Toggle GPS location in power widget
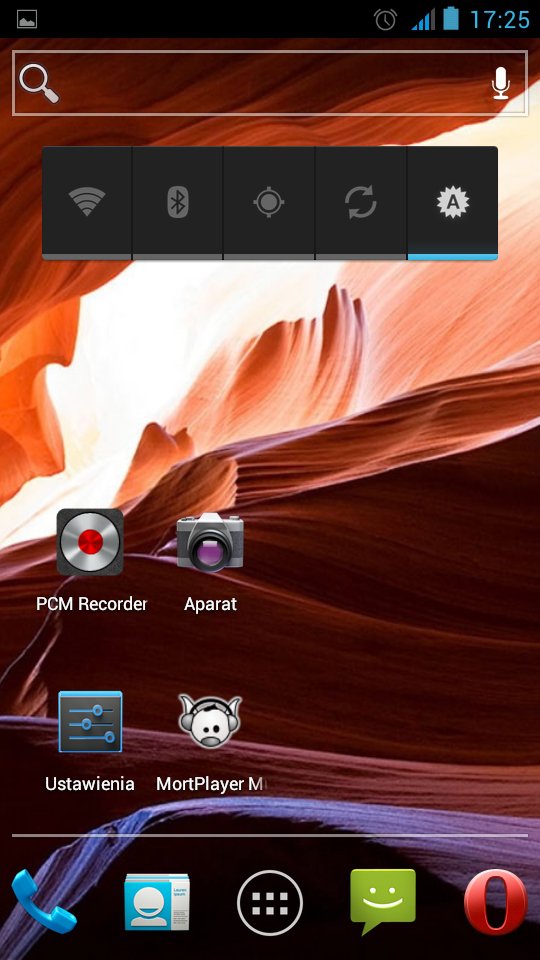The width and height of the screenshot is (540, 960). [269, 202]
